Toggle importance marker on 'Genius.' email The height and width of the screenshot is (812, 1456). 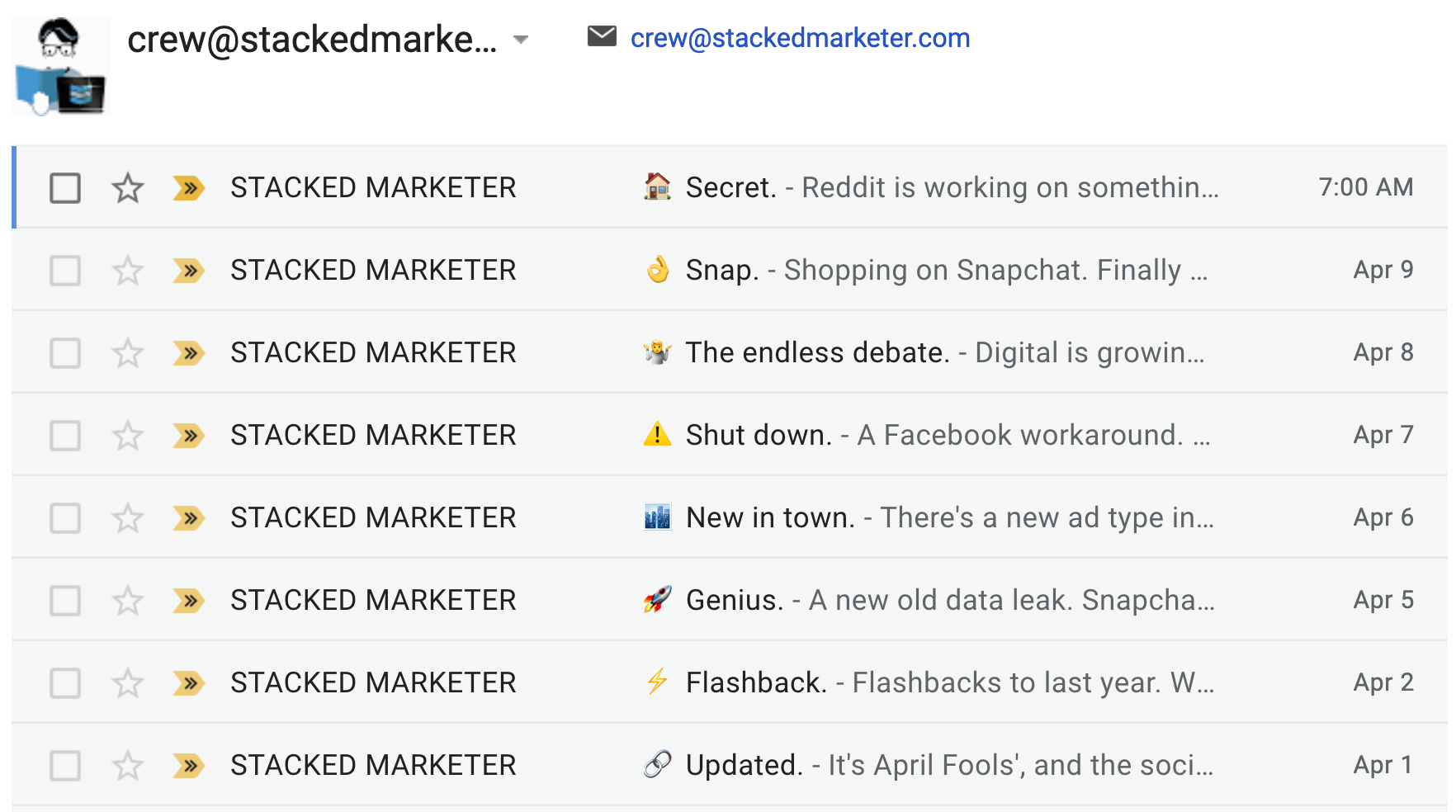[189, 601]
